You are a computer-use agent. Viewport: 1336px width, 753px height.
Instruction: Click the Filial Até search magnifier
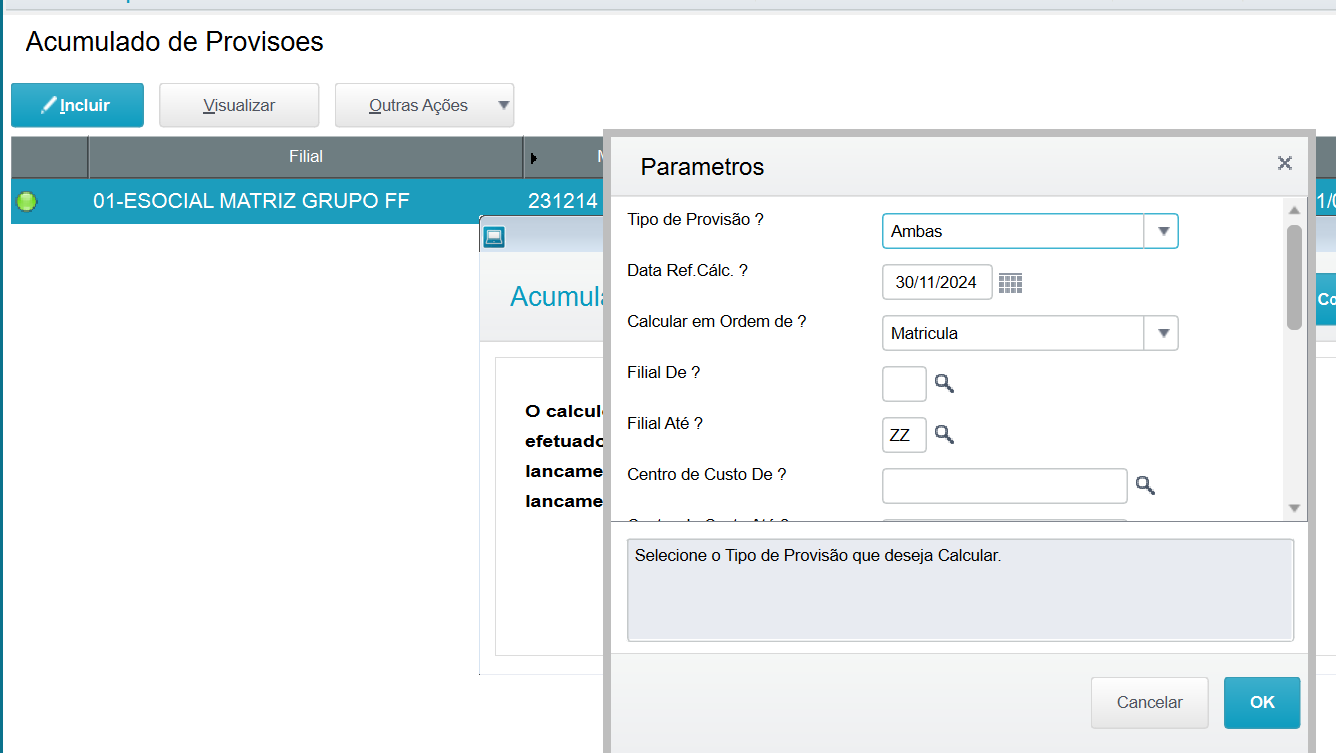click(944, 434)
